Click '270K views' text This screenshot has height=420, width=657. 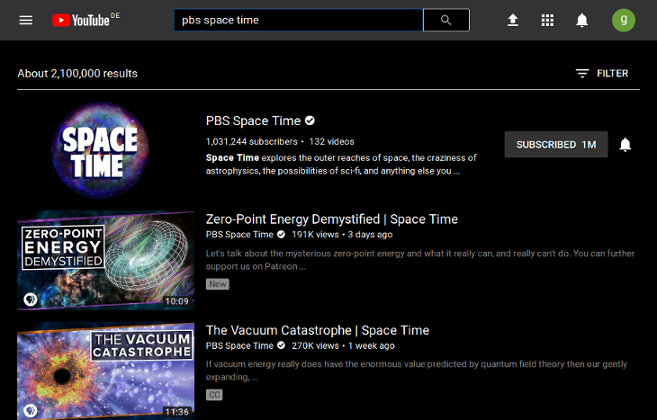[315, 346]
